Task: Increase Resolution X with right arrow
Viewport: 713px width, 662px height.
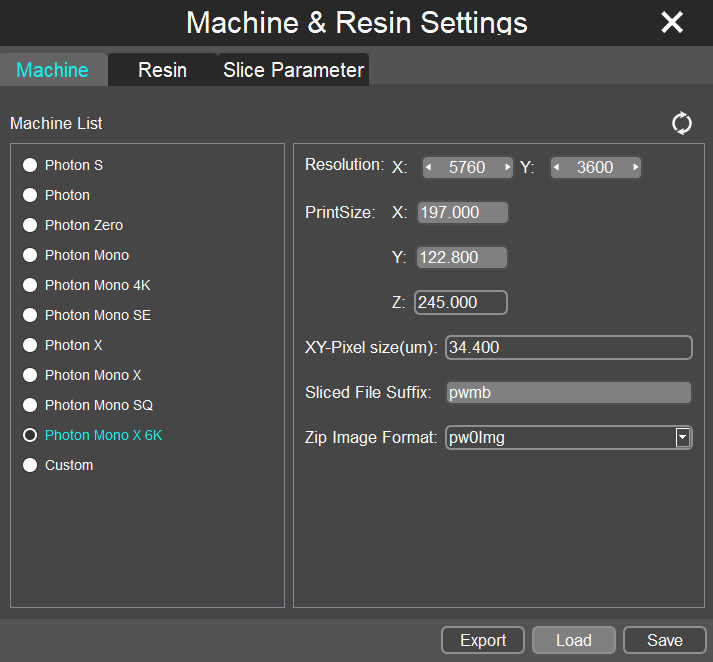Action: (x=507, y=167)
